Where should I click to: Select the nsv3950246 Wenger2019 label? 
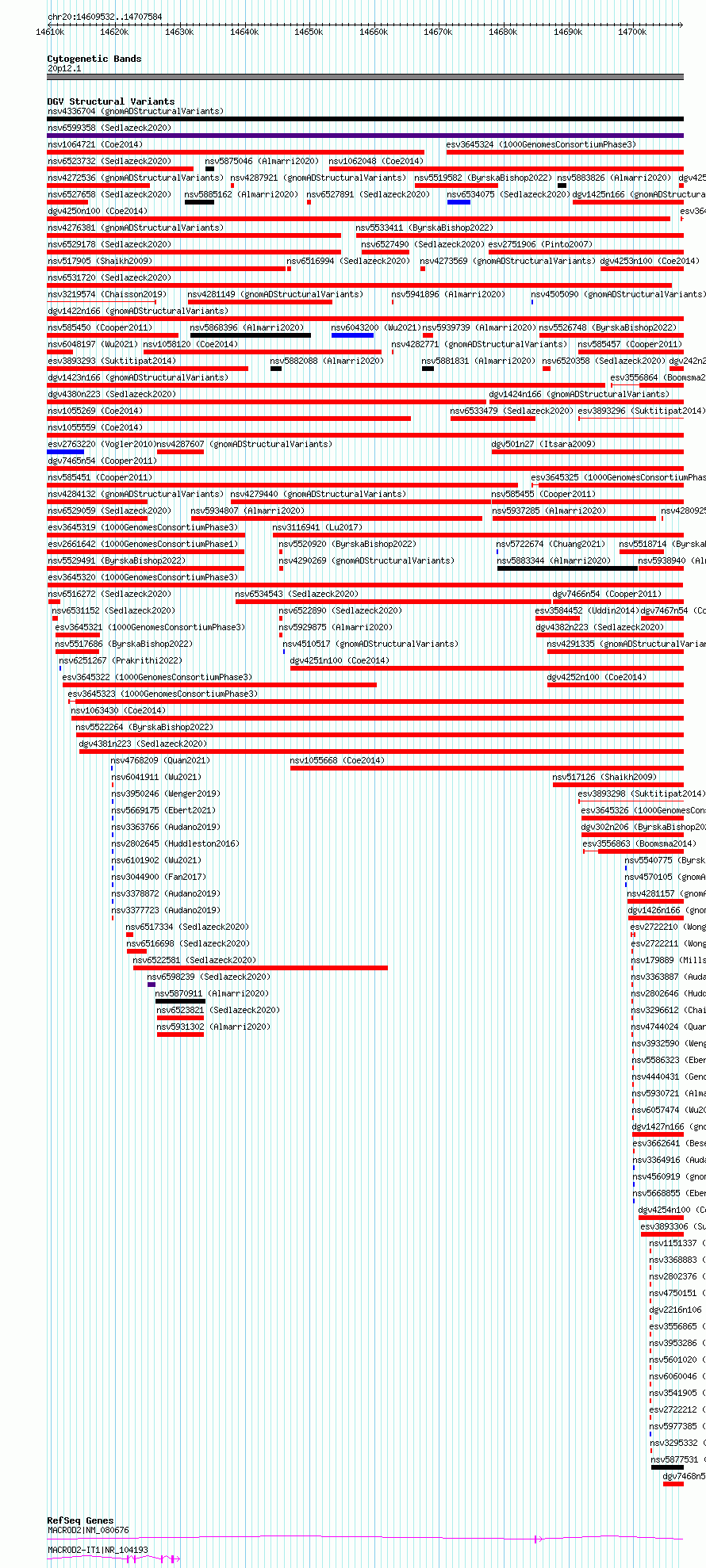pyautogui.click(x=167, y=794)
